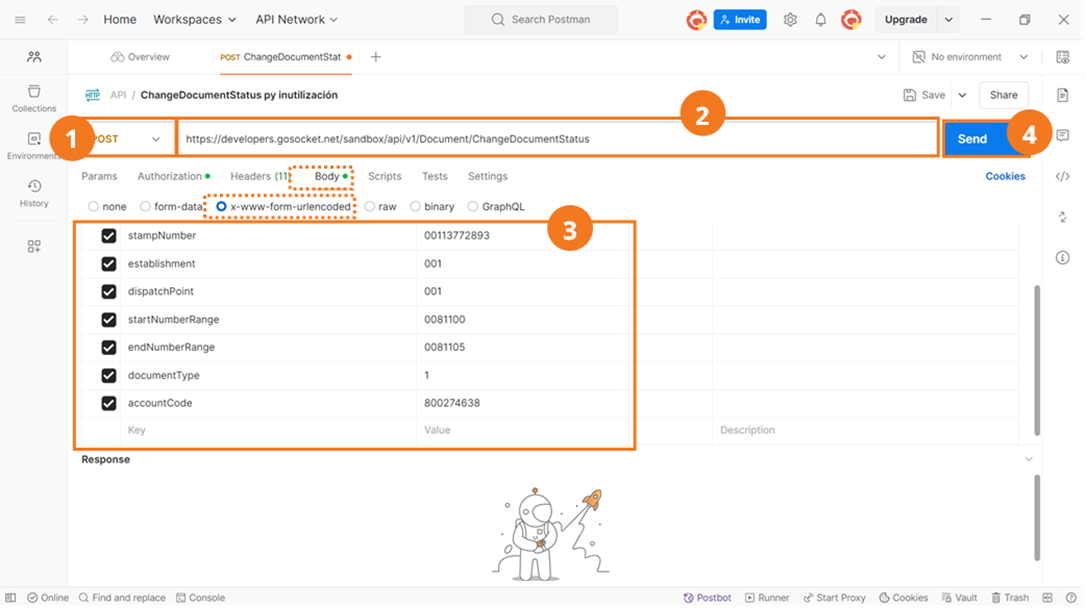Image resolution: width=1086 pixels, height=609 pixels.
Task: Switch to the Params tab
Action: (99, 176)
